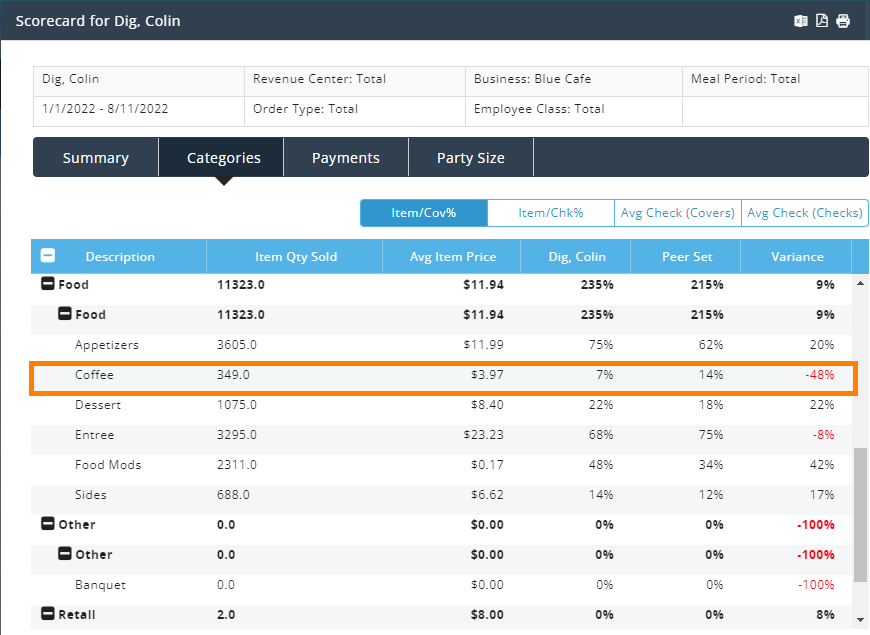Collapse all rows via Description header icon
Image resolution: width=870 pixels, height=635 pixels.
coord(47,256)
